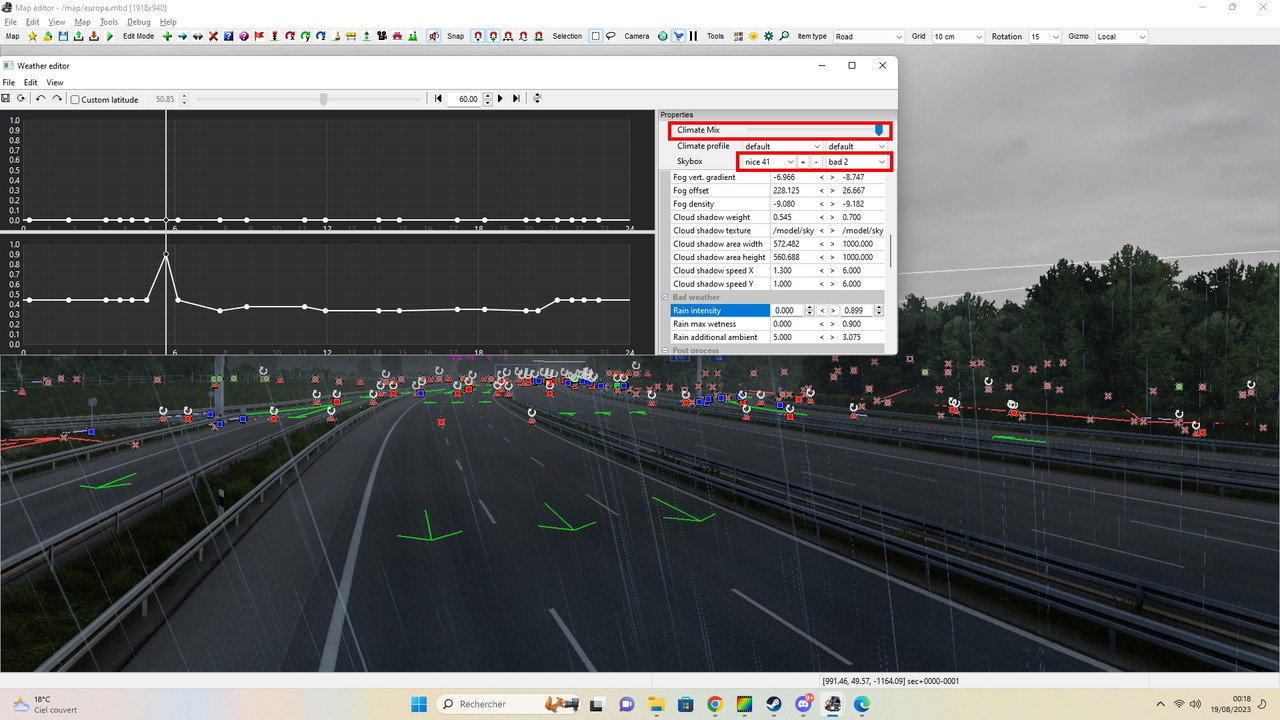Open the Debug menu
Screen dimensions: 1280x720
coord(139,22)
